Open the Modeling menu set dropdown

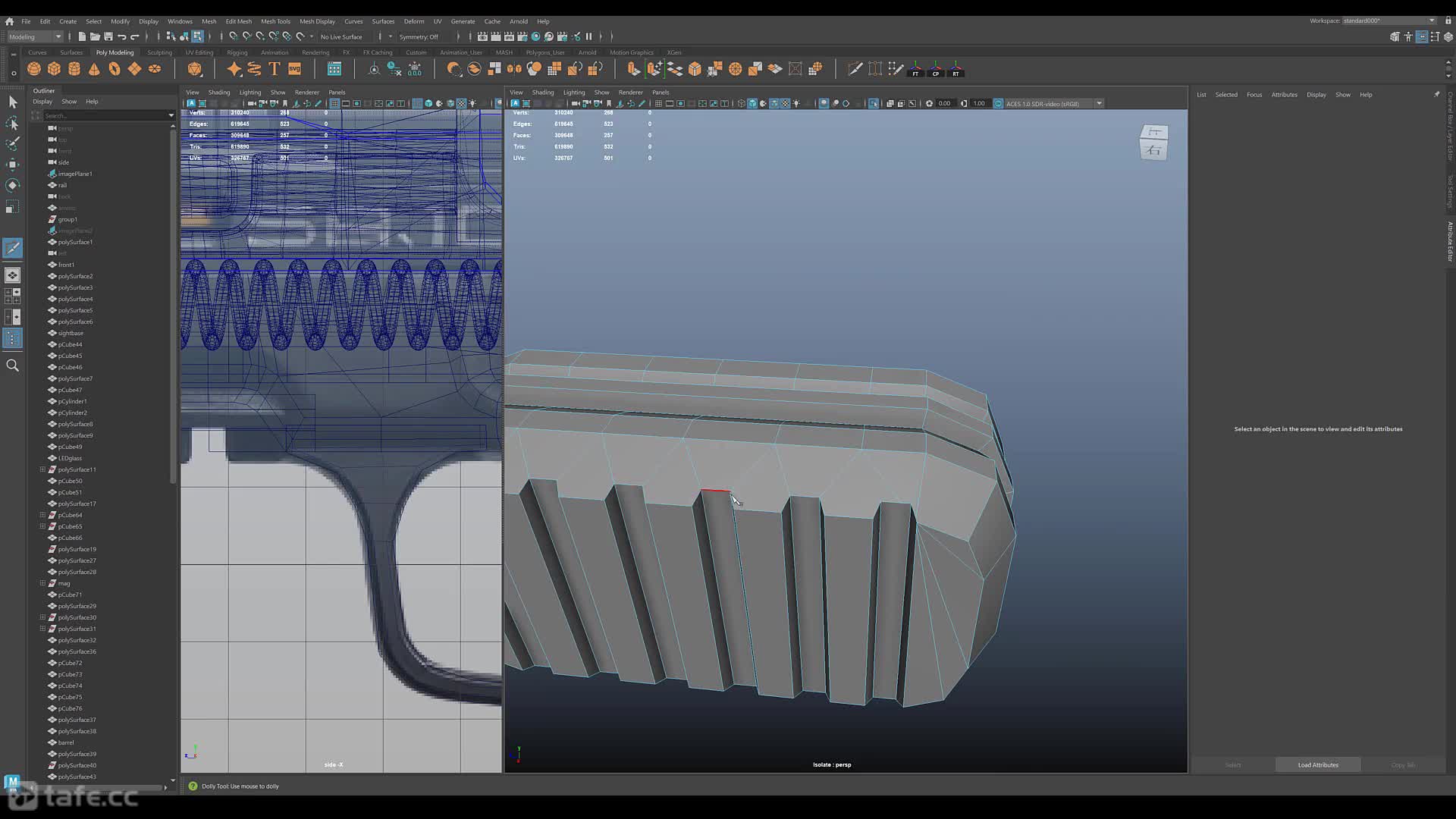(35, 36)
